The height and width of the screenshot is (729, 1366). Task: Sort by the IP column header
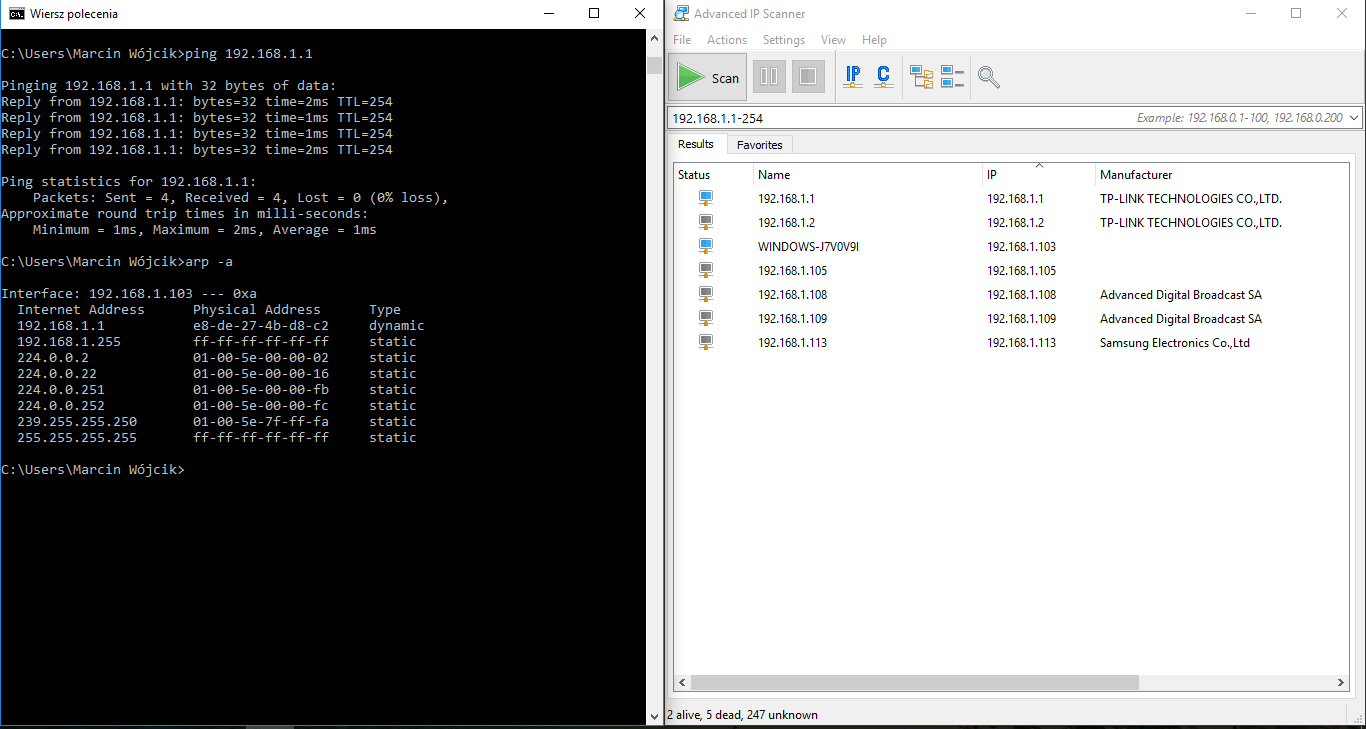(x=1039, y=175)
